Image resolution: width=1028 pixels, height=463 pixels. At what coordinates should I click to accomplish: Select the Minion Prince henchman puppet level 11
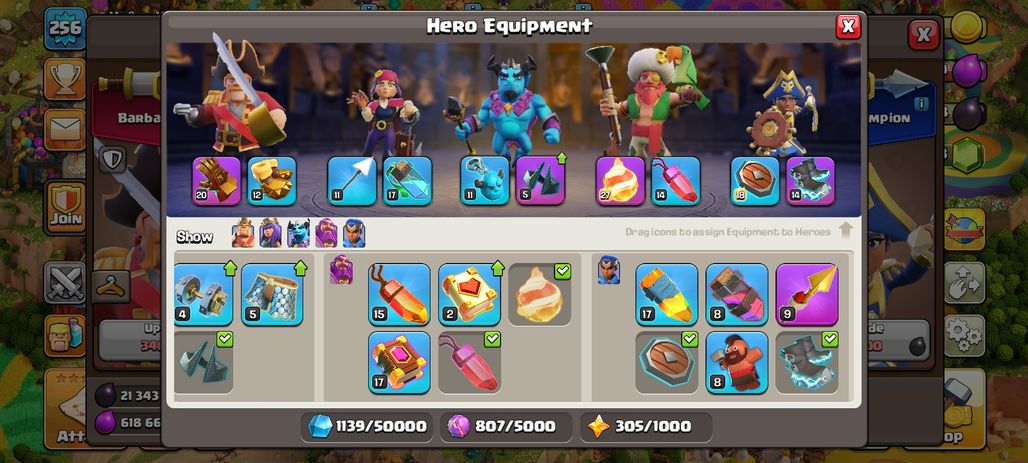coord(484,181)
